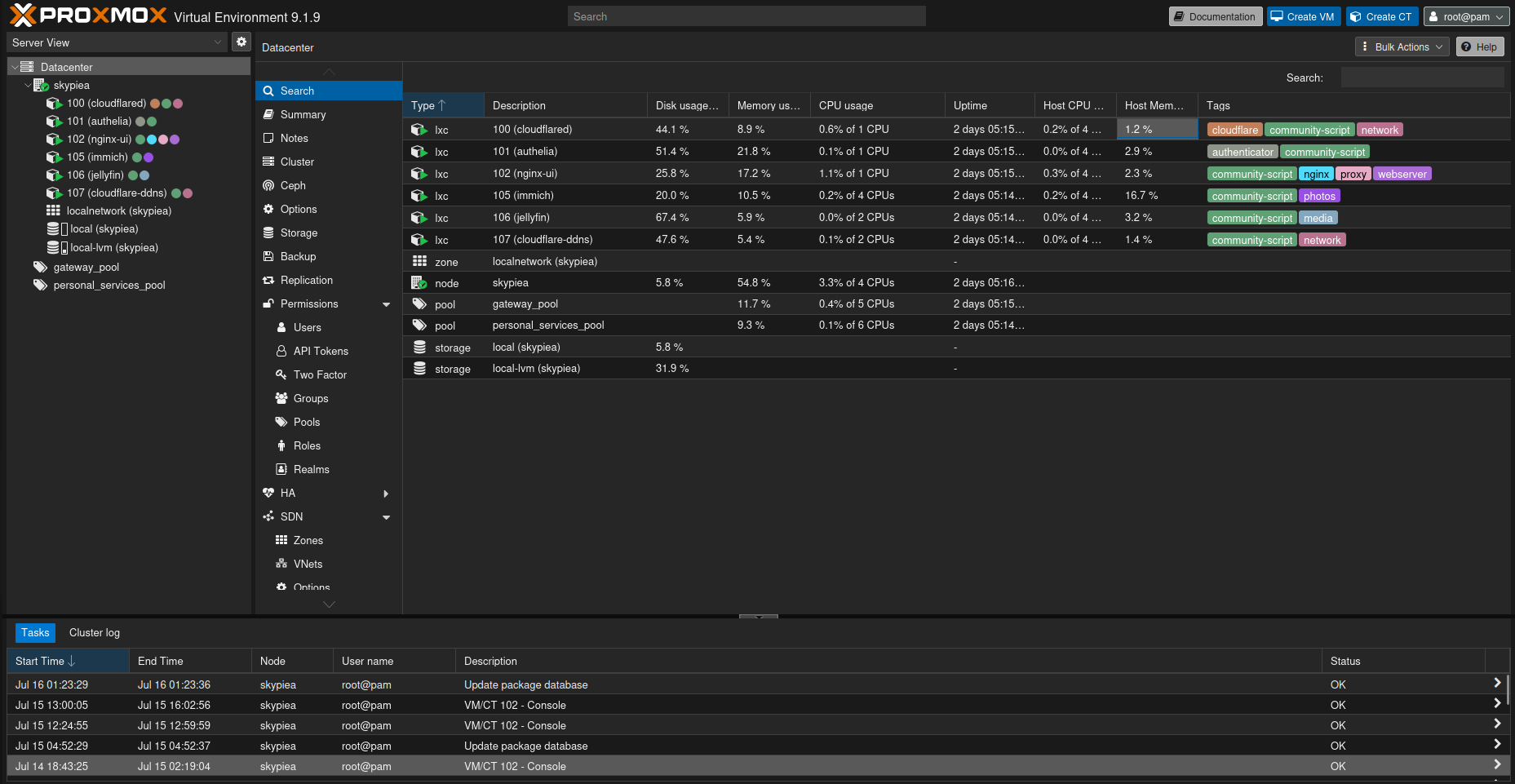
Task: Open gateway_pool in the resource tree
Action: pyautogui.click(x=86, y=268)
